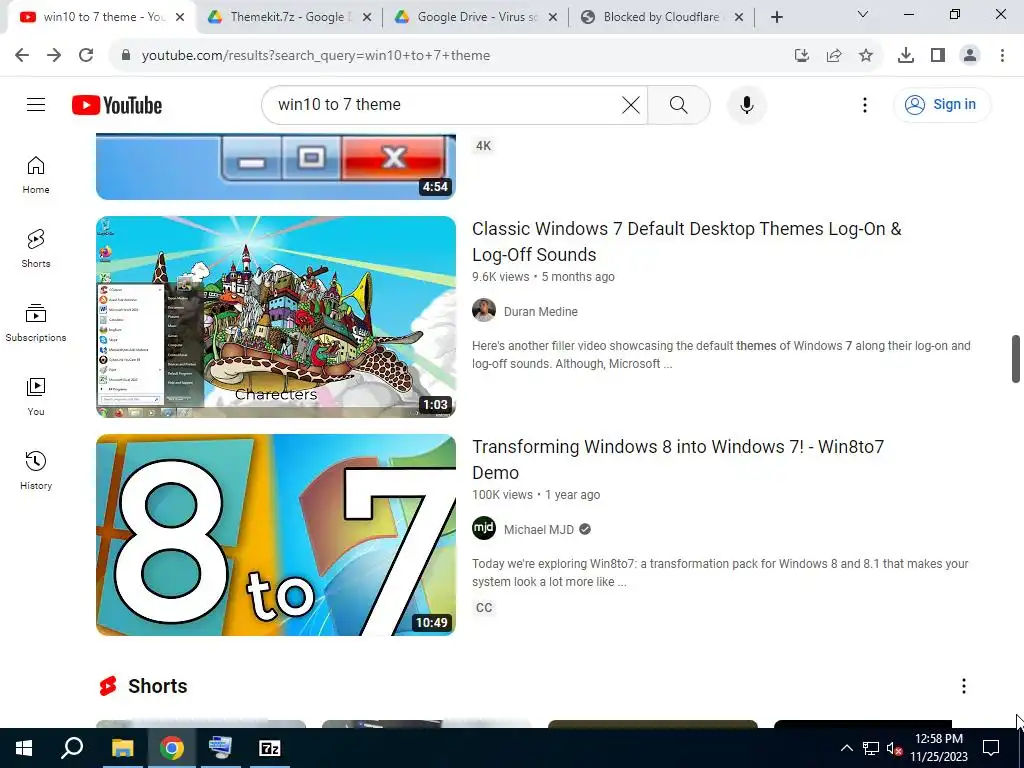Open the Windows Start menu
This screenshot has height=768, width=1024.
point(24,748)
